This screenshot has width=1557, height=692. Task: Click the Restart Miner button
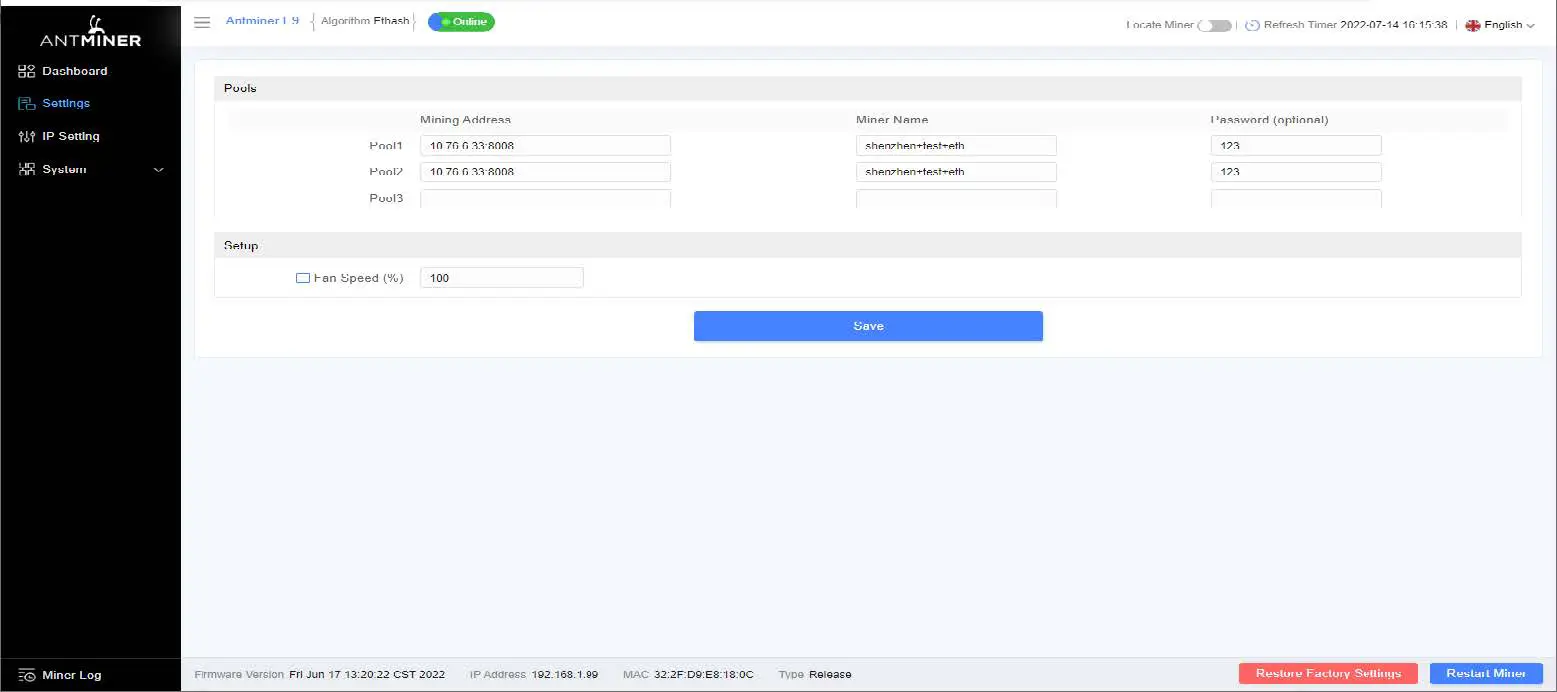[x=1486, y=673]
